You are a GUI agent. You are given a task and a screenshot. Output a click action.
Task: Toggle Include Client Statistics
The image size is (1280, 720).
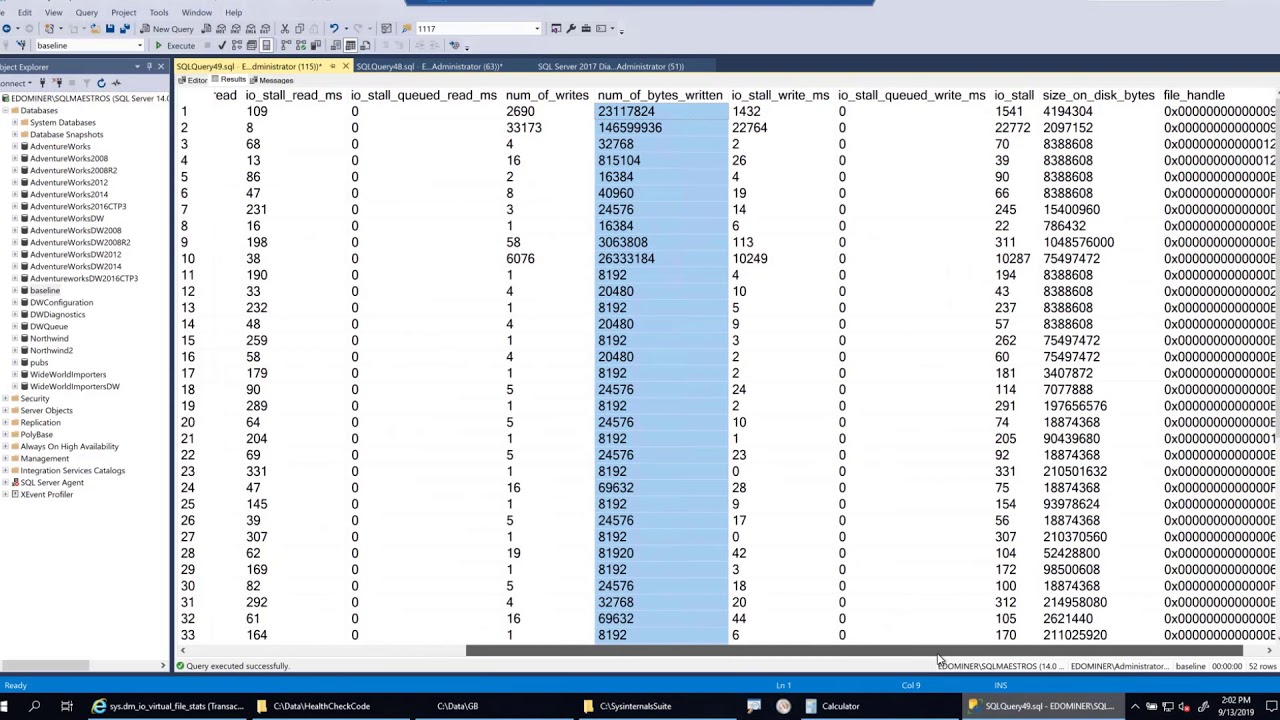click(x=315, y=45)
